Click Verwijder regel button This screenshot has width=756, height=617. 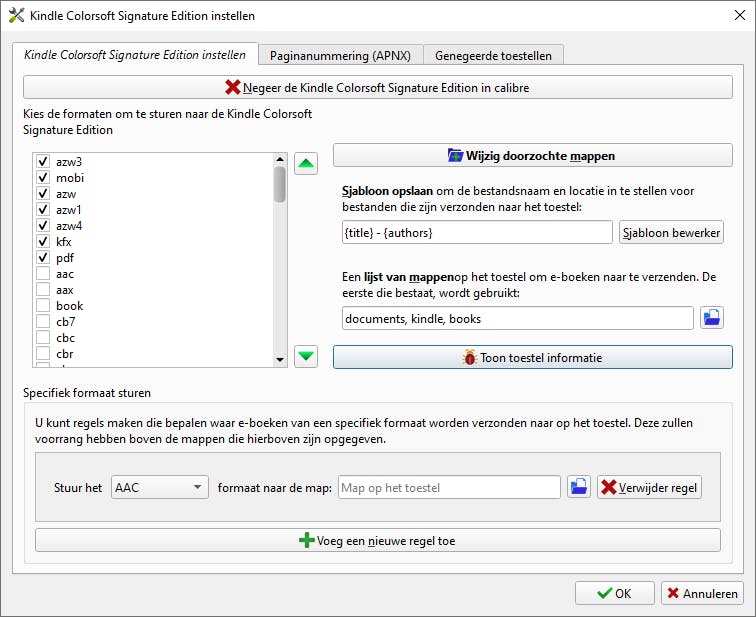(x=649, y=487)
